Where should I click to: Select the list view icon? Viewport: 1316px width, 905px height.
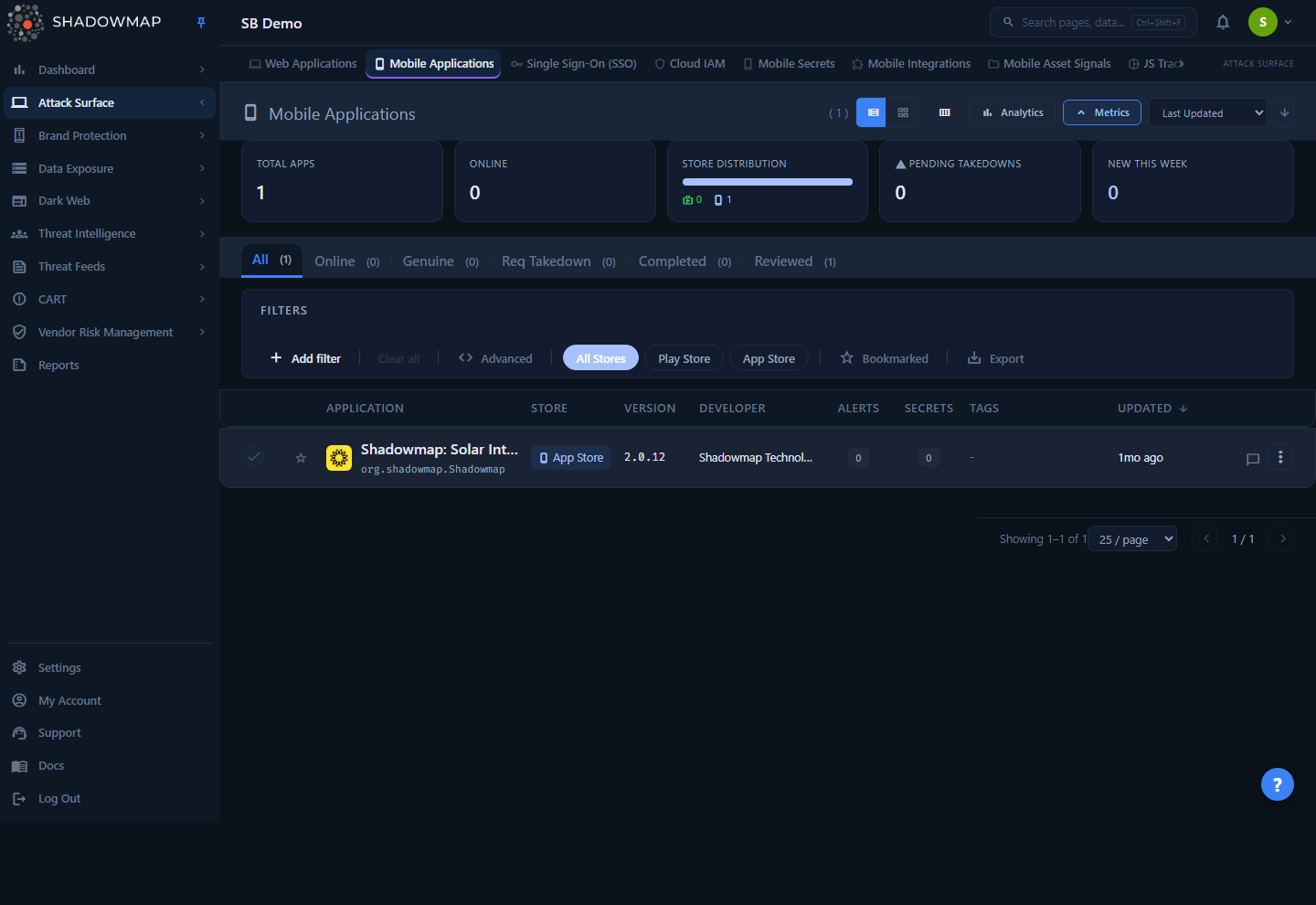873,112
